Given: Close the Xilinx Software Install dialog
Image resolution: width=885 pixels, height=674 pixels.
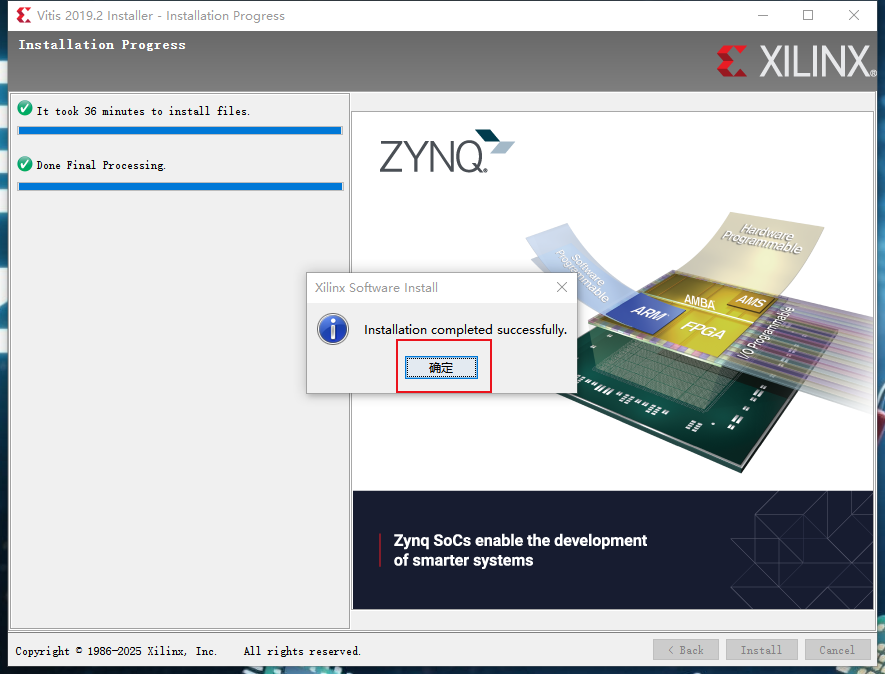Looking at the screenshot, I should pos(562,287).
